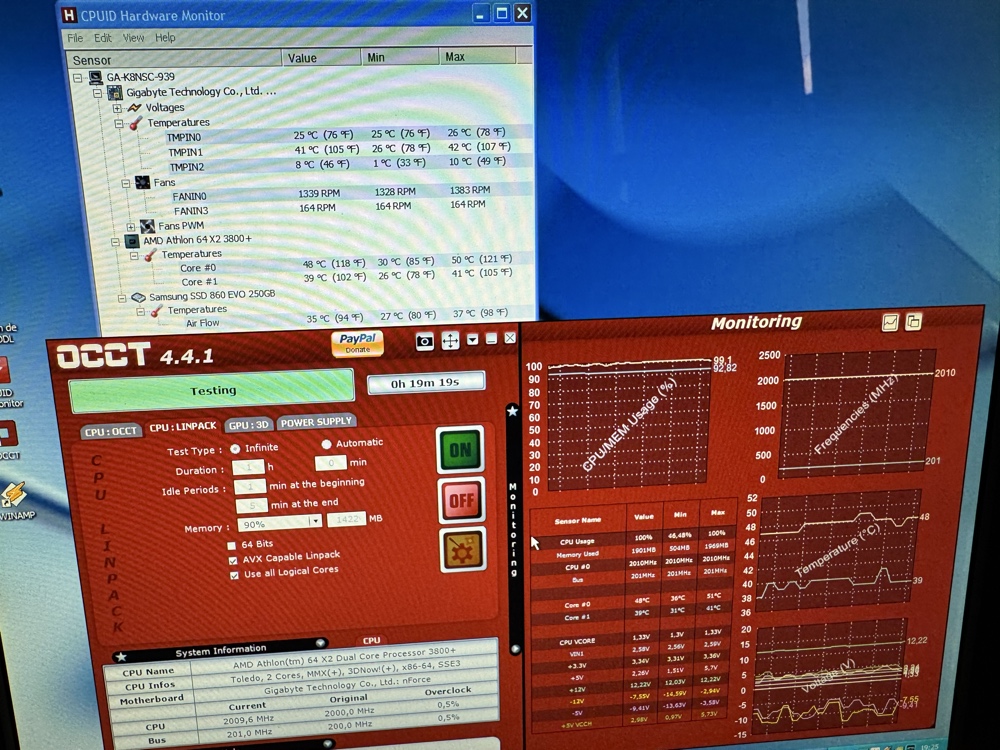This screenshot has width=1000, height=750.
Task: Collapse Samsung SSD 860 EVO node
Action: tap(122, 298)
